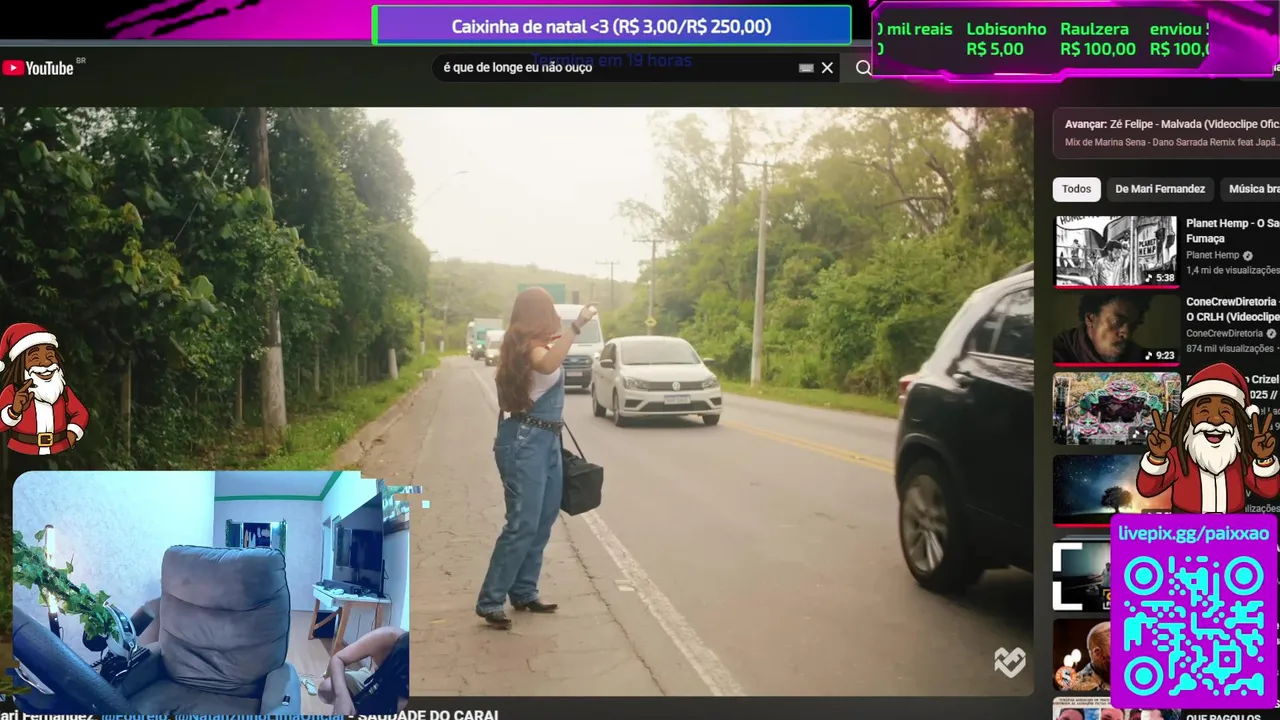The width and height of the screenshot is (1280, 720).
Task: Click the Planet Hemp video title
Action: 1232,231
